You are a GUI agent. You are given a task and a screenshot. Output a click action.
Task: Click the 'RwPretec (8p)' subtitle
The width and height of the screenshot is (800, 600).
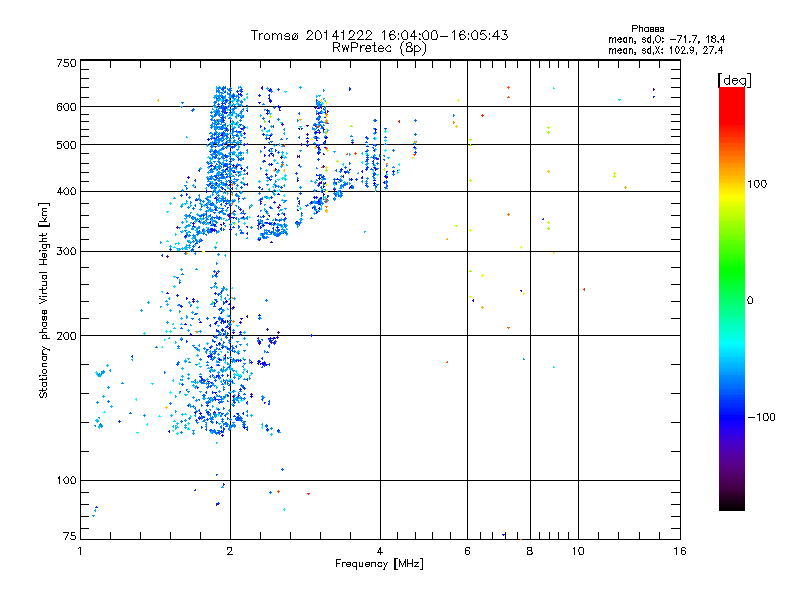(x=379, y=48)
